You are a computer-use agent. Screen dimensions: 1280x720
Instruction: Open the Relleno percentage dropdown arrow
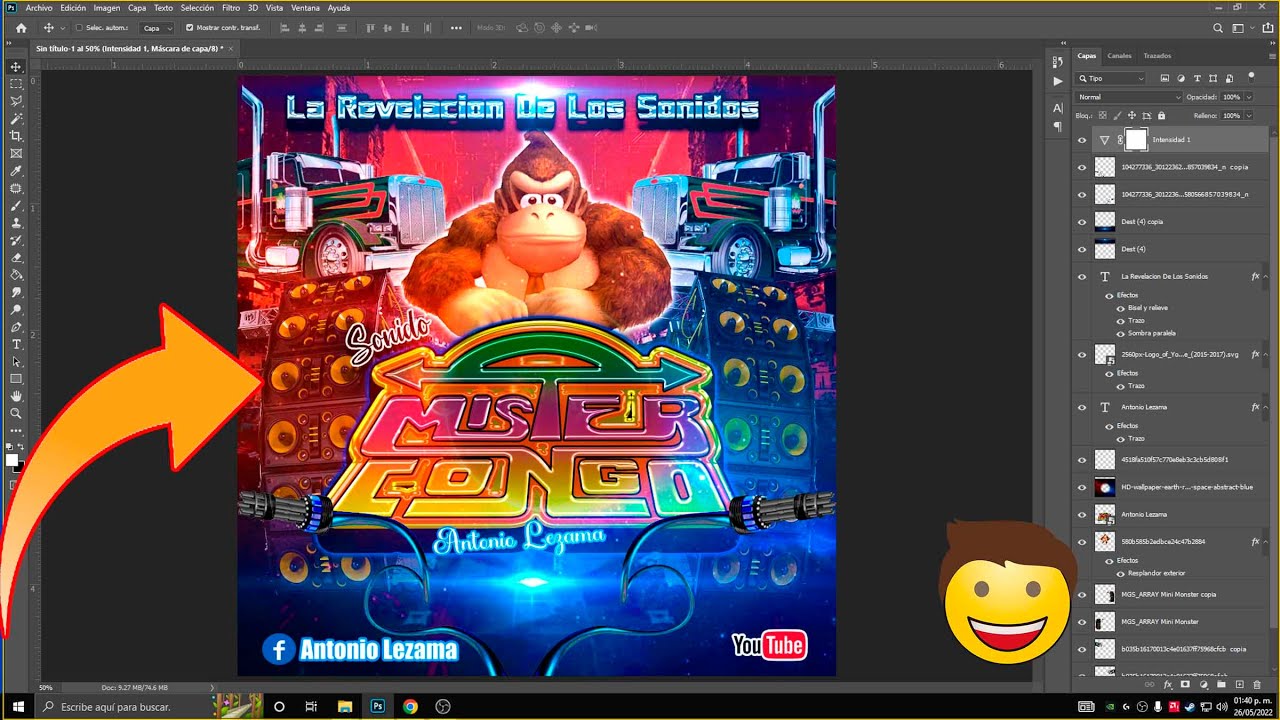1247,116
